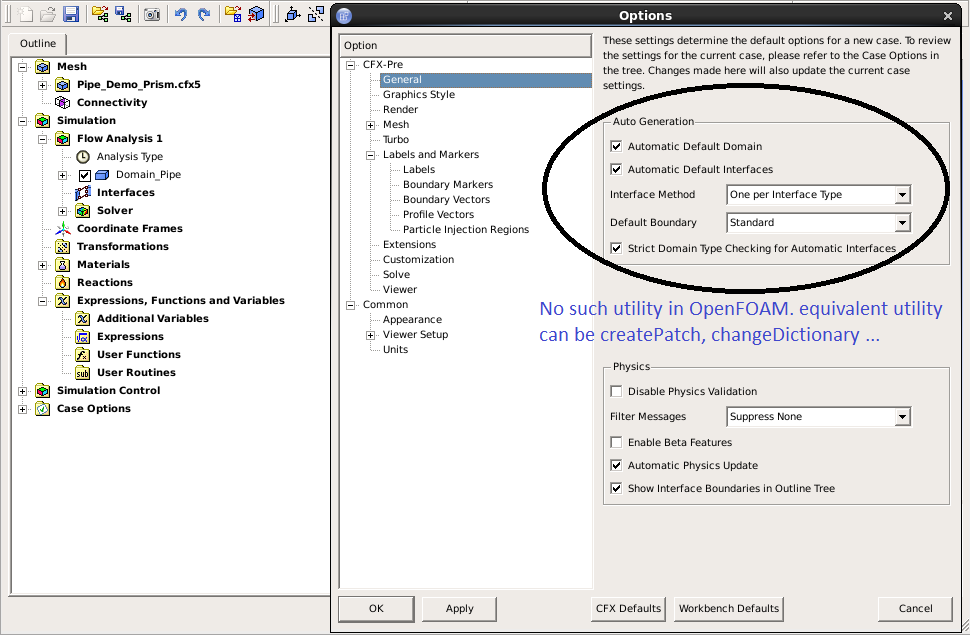The image size is (970, 635).
Task: Open the Interface Method dropdown
Action: point(818,195)
